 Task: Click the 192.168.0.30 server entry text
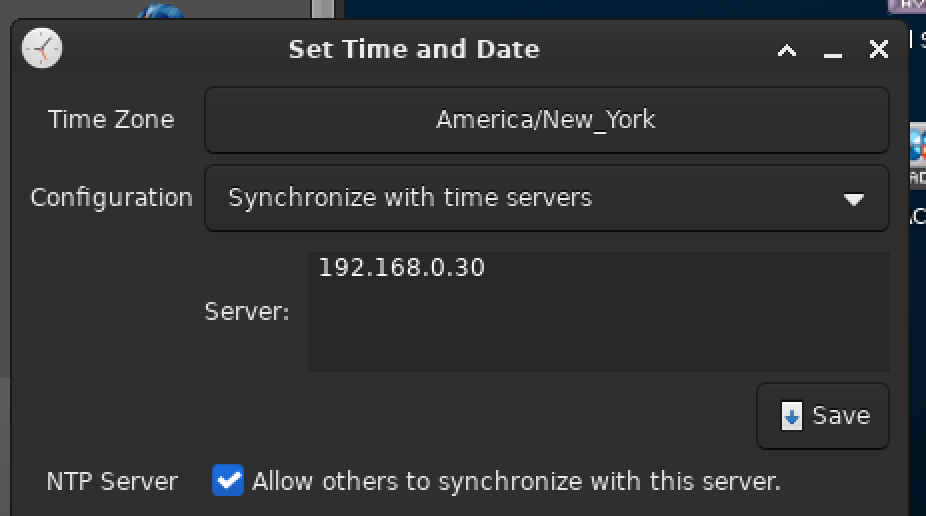401,267
